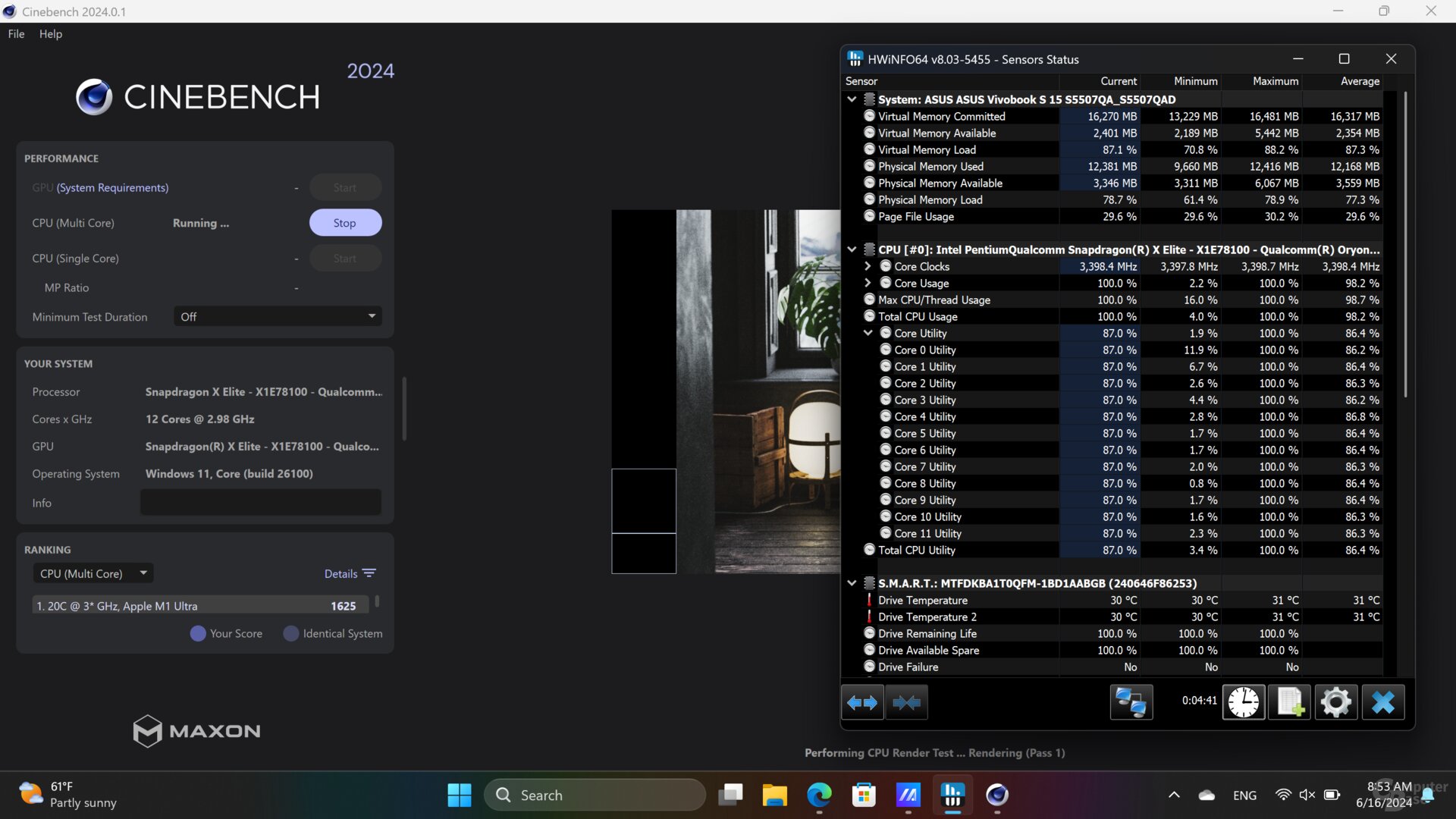The width and height of the screenshot is (1456, 819).
Task: Collapse the CPU [#0] sensor group
Action: (x=852, y=249)
